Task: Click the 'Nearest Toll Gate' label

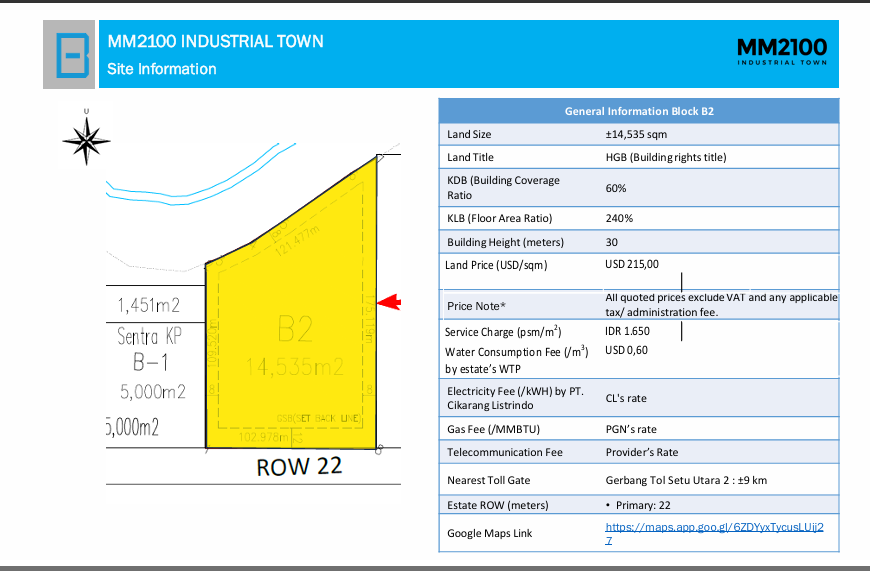Action: point(489,480)
